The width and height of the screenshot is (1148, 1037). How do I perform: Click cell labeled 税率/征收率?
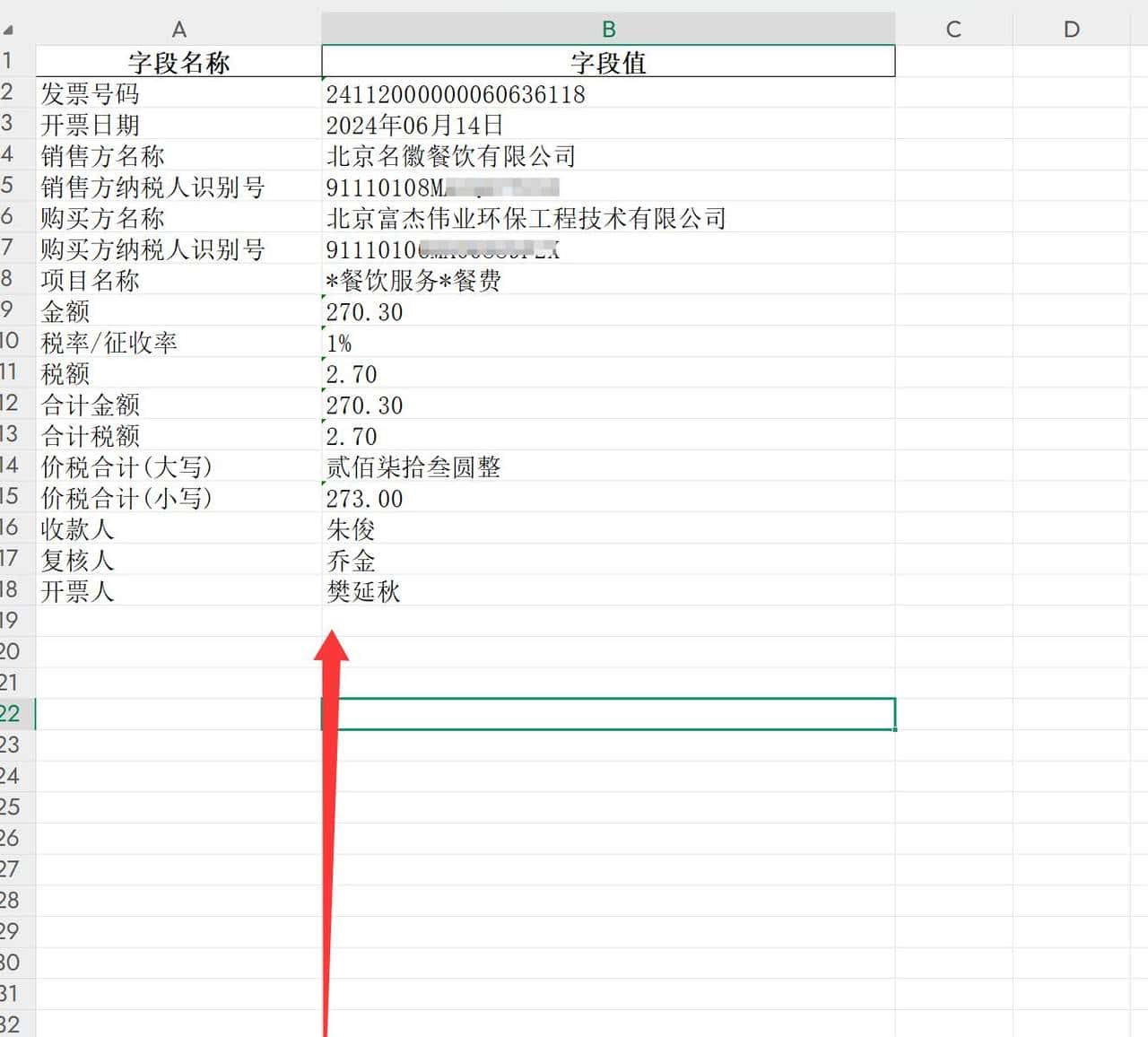(x=178, y=343)
